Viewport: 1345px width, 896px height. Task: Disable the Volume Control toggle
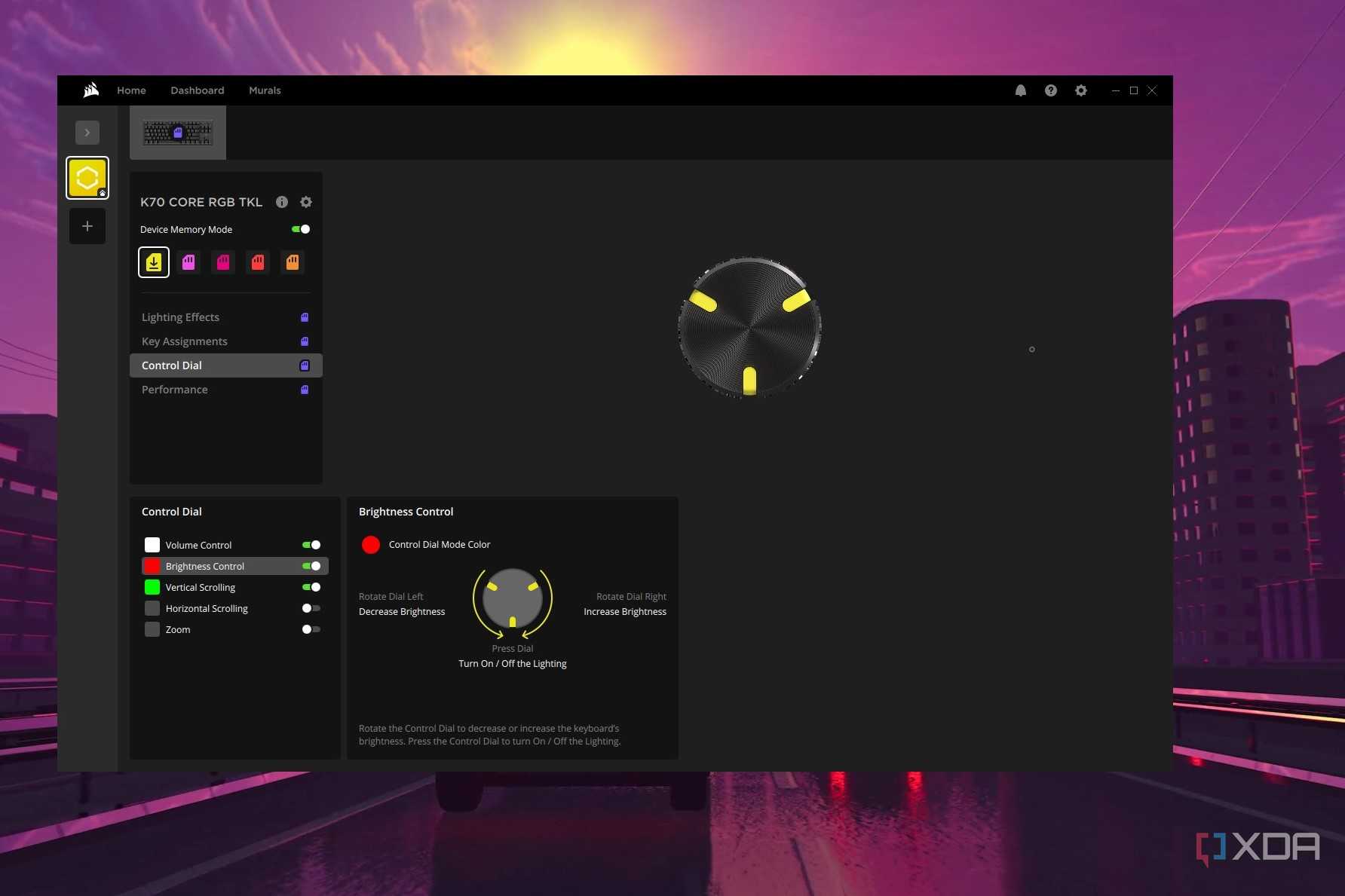(311, 545)
